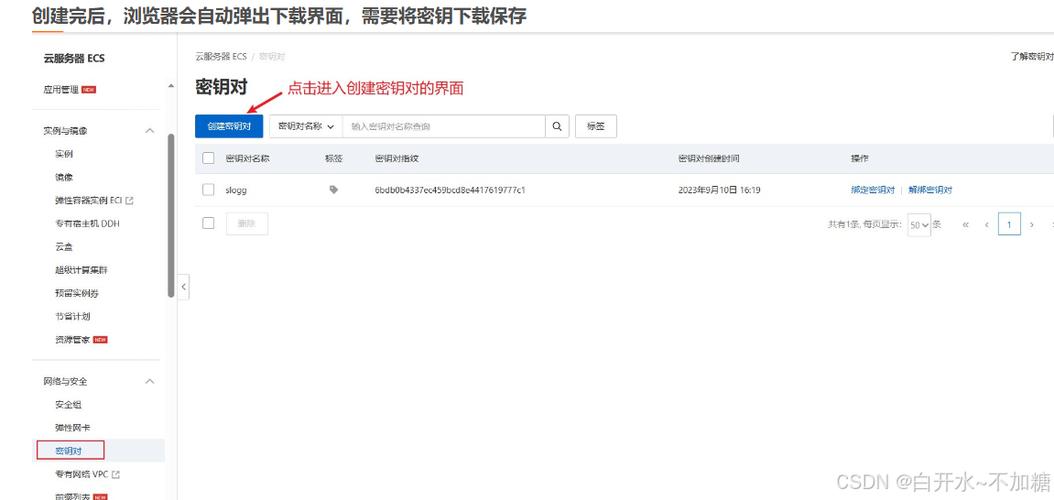Open 资源管家 in the sidebar
Viewport: 1054px width, 500px height.
[x=73, y=339]
